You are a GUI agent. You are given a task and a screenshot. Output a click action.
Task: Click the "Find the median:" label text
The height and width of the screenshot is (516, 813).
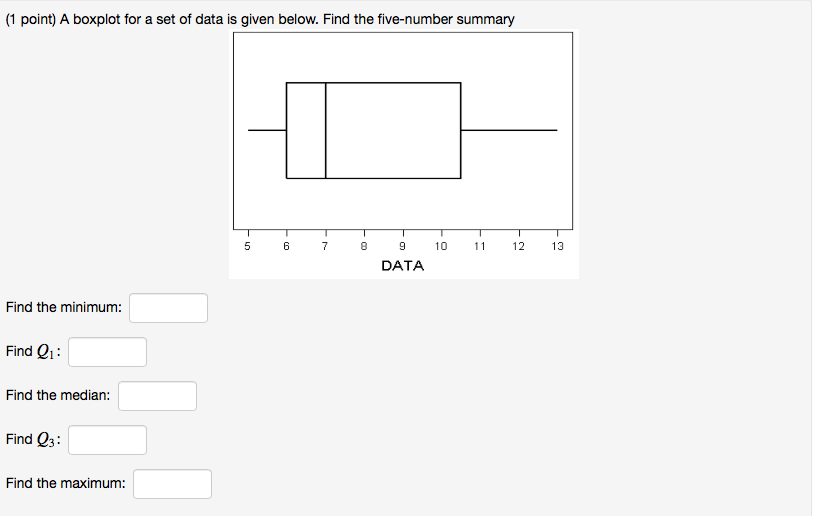click(x=58, y=395)
